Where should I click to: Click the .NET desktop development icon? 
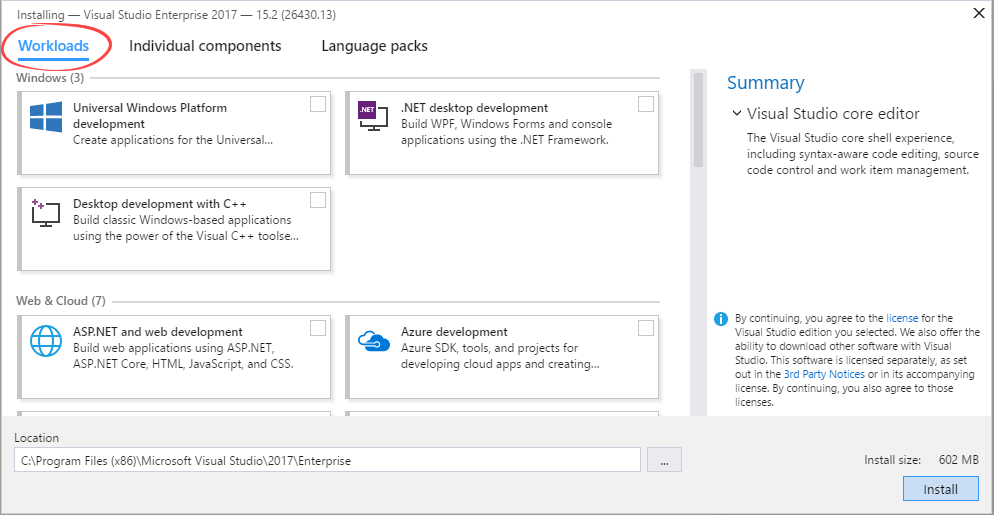[373, 116]
